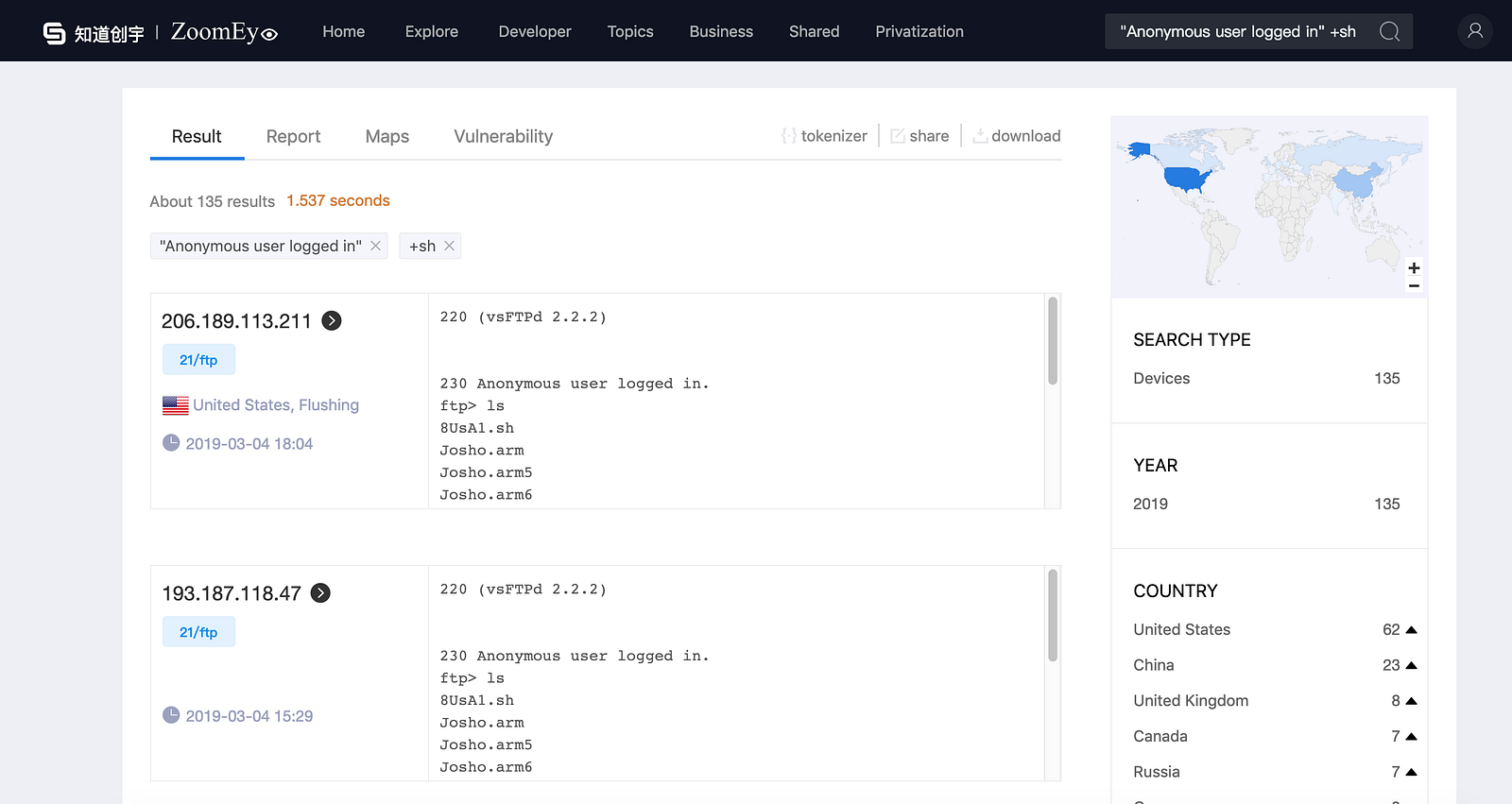This screenshot has width=1512, height=804.
Task: Open the Topics menu
Action: pos(630,31)
